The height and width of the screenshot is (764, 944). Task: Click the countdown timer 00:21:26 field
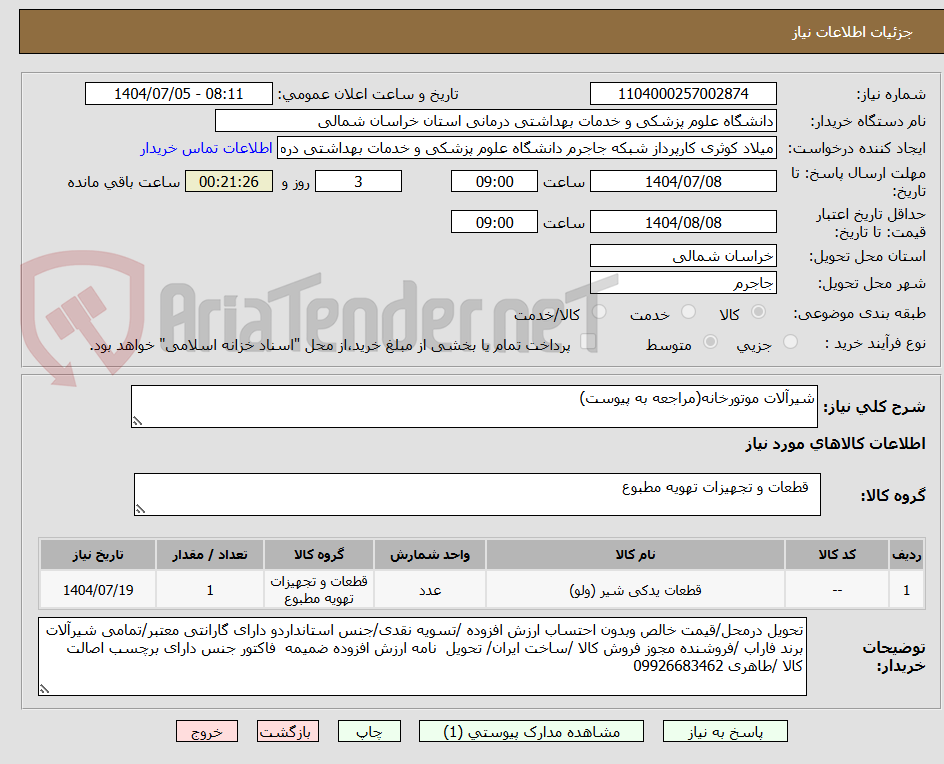229,181
